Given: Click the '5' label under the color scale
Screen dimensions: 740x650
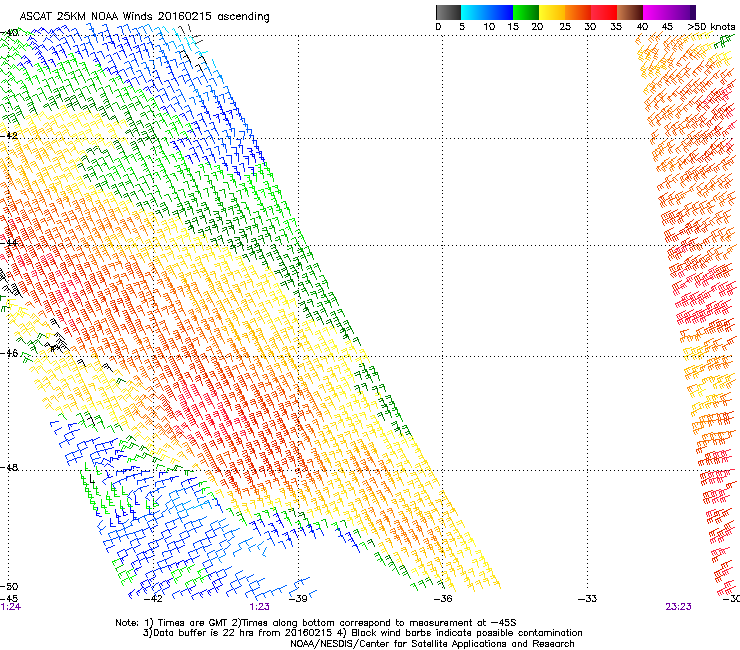Looking at the screenshot, I should click(462, 27).
